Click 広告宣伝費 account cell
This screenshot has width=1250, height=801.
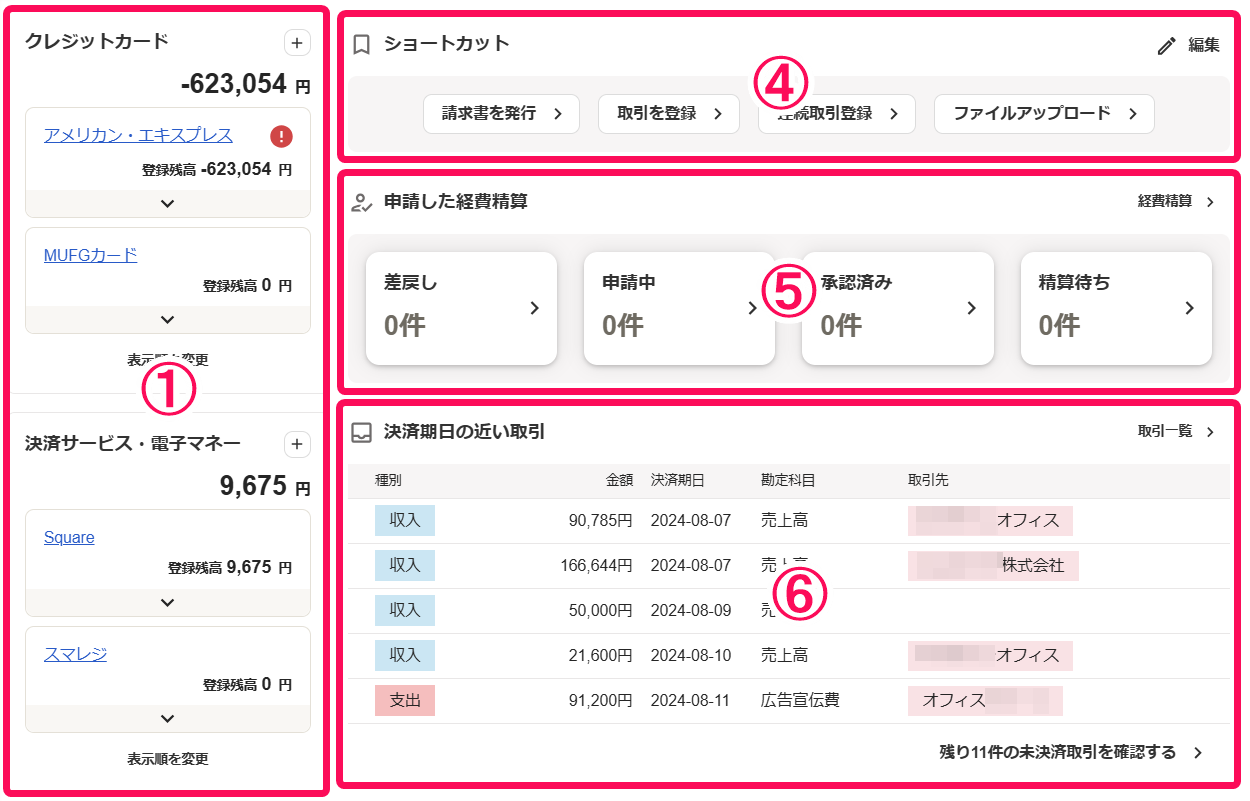[800, 700]
